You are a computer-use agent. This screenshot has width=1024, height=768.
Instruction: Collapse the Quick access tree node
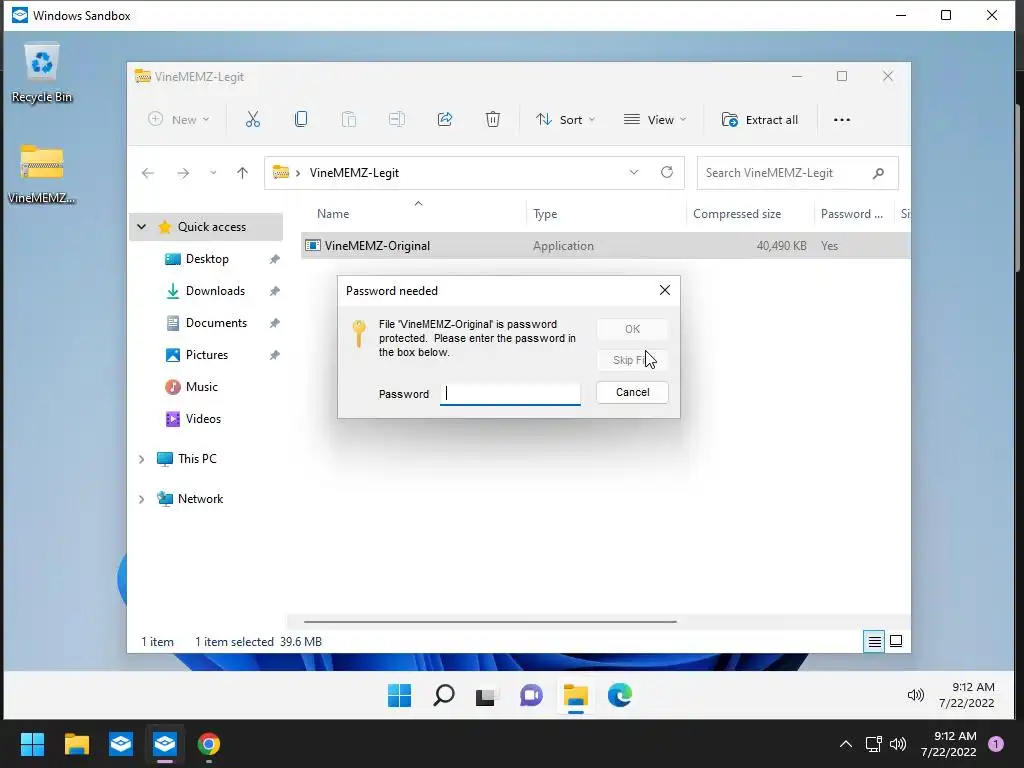point(142,227)
